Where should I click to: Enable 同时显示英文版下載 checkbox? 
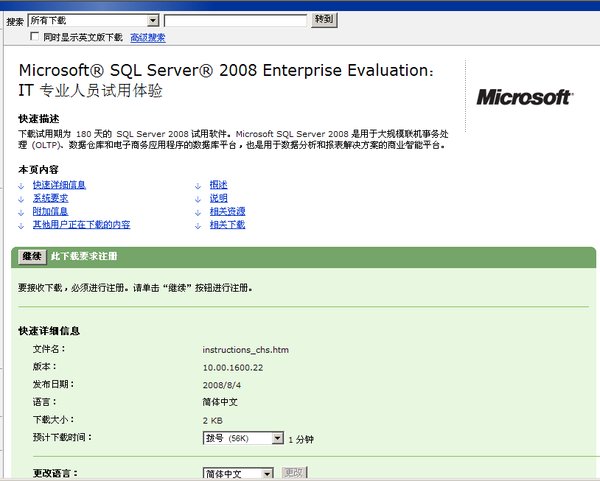click(x=34, y=37)
